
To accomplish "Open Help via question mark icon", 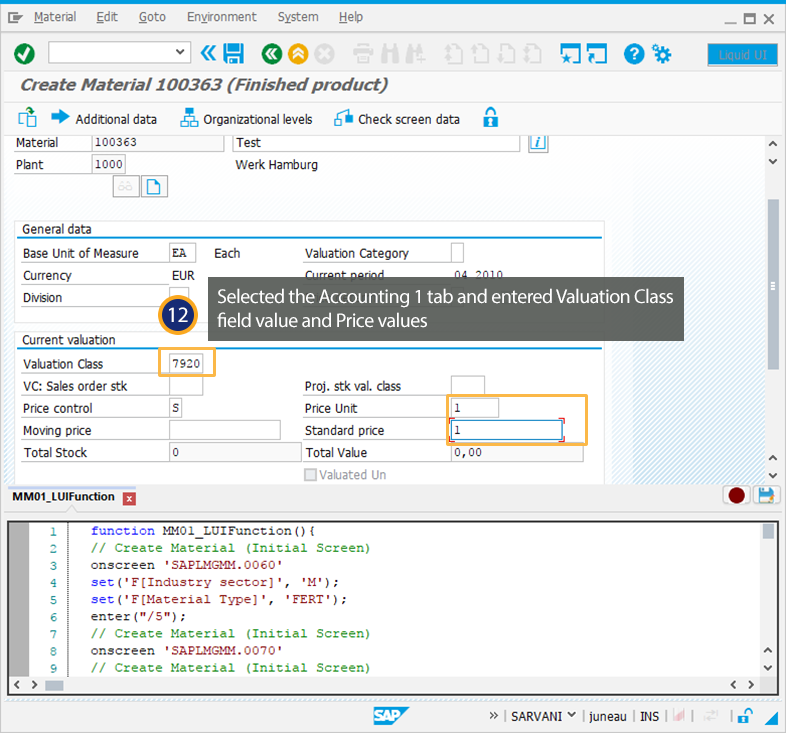I will pos(634,54).
